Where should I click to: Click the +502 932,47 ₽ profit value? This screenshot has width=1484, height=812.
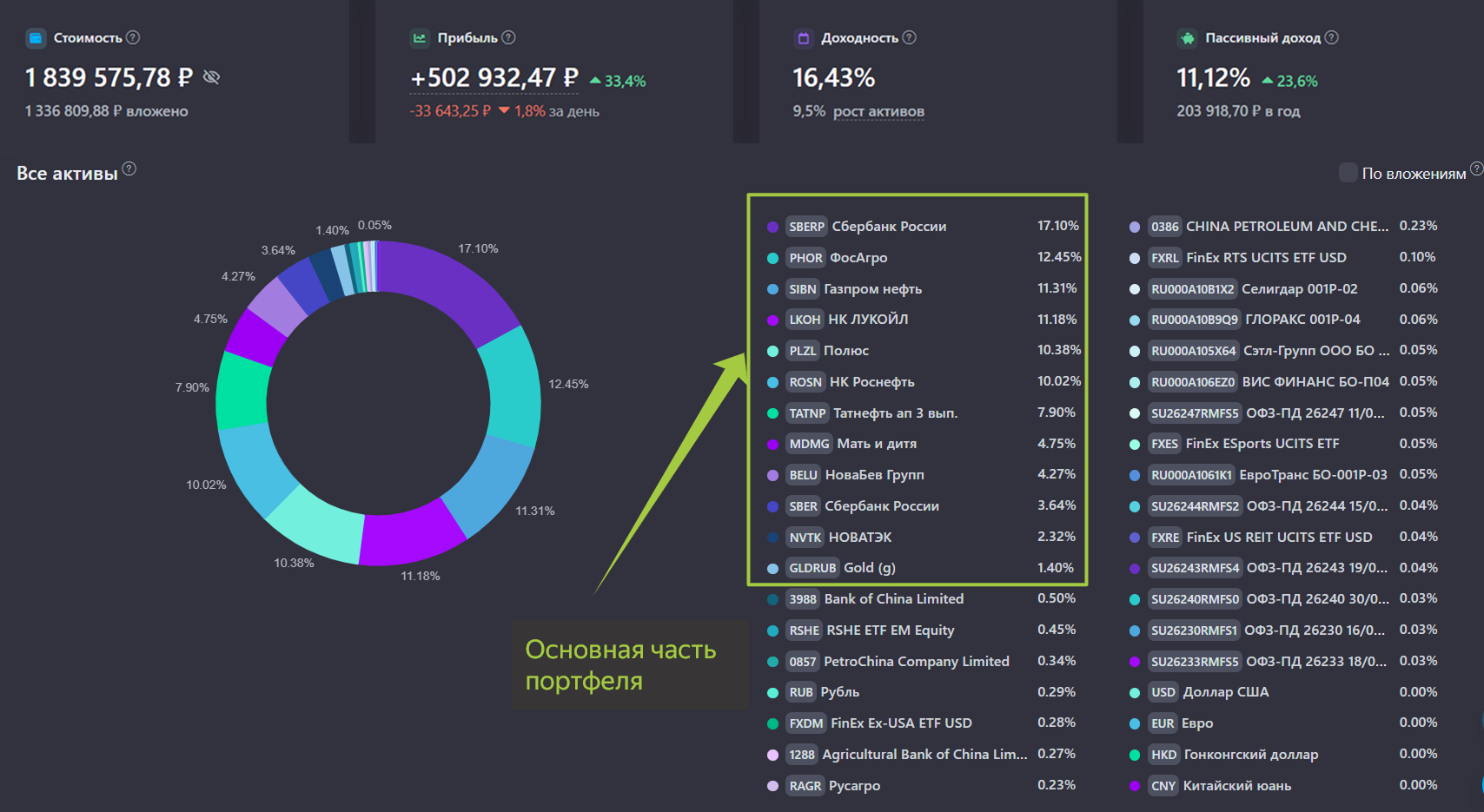(x=494, y=78)
